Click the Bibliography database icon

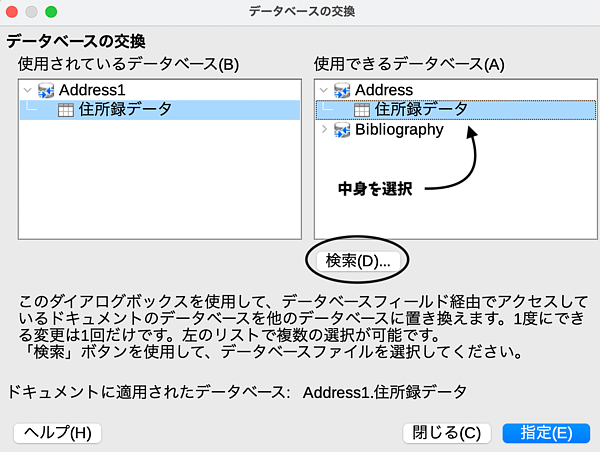pos(342,130)
